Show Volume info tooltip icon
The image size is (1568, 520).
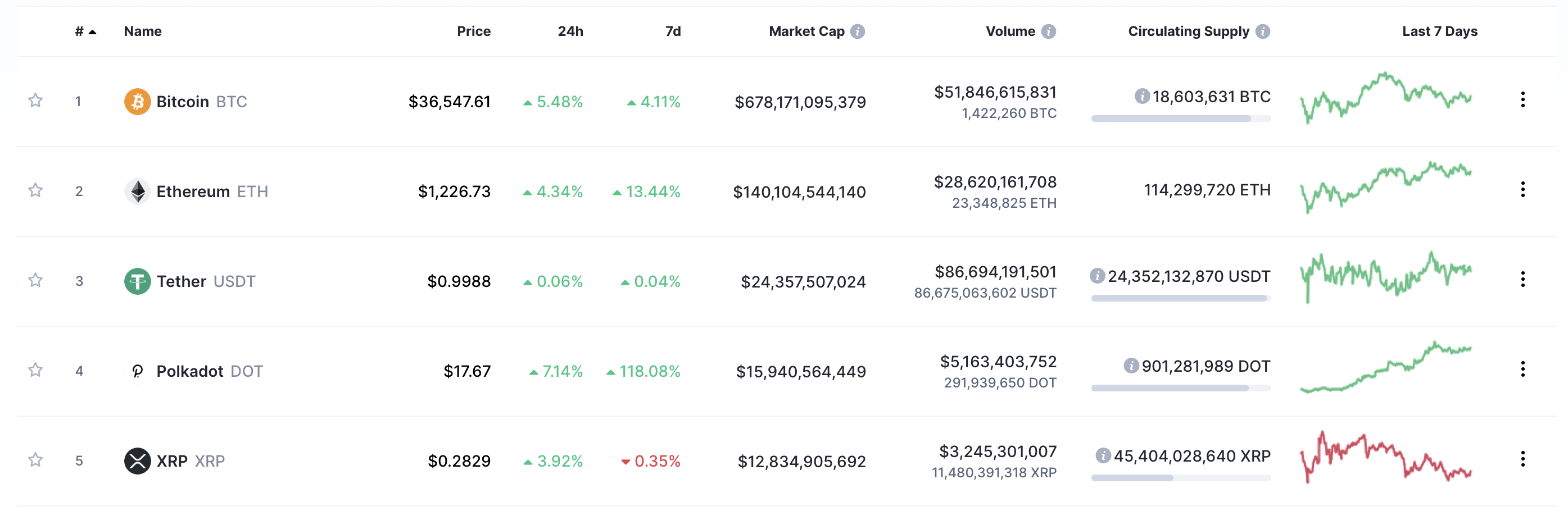[1048, 31]
